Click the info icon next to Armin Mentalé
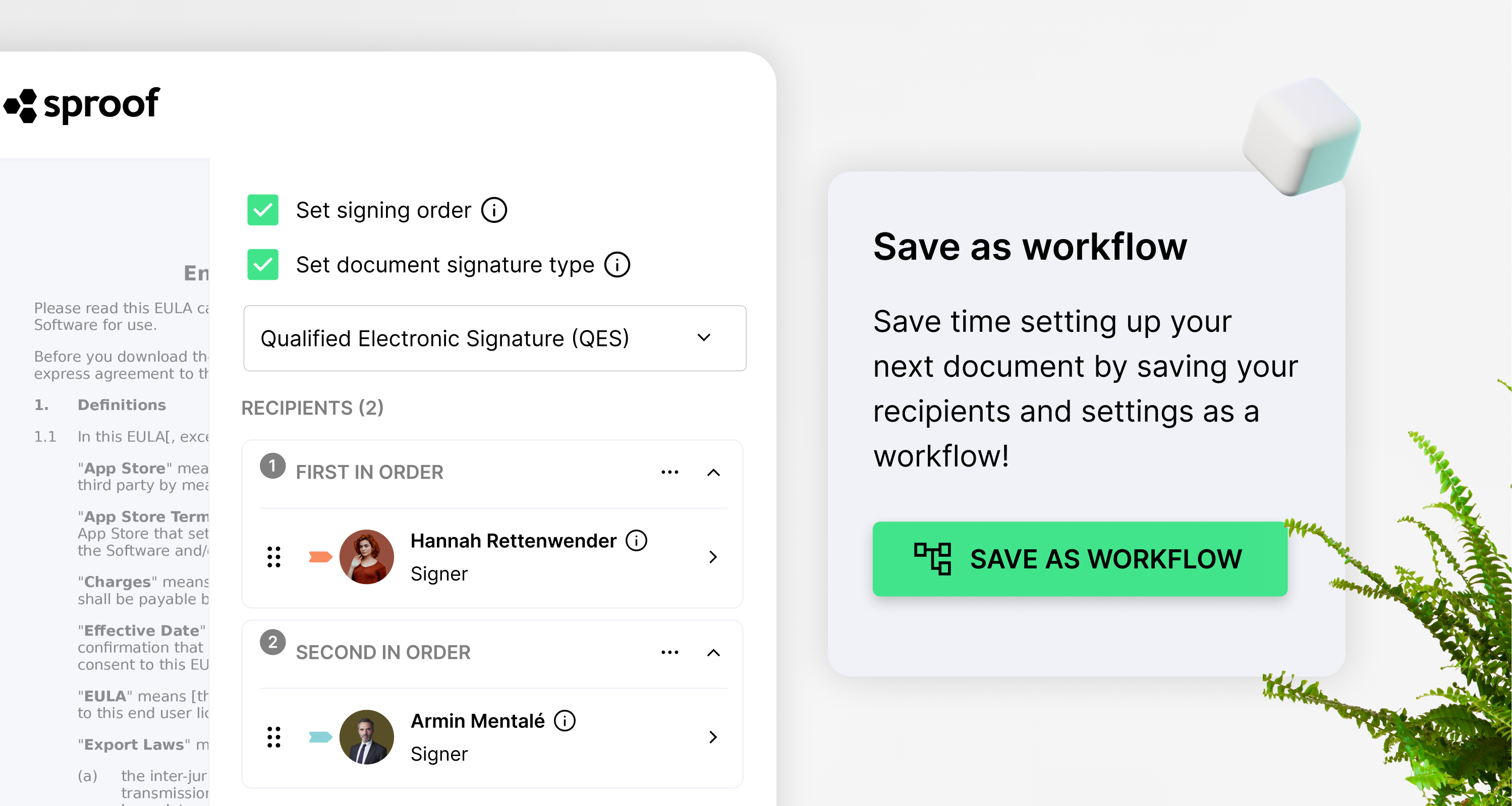1512x806 pixels. point(564,721)
